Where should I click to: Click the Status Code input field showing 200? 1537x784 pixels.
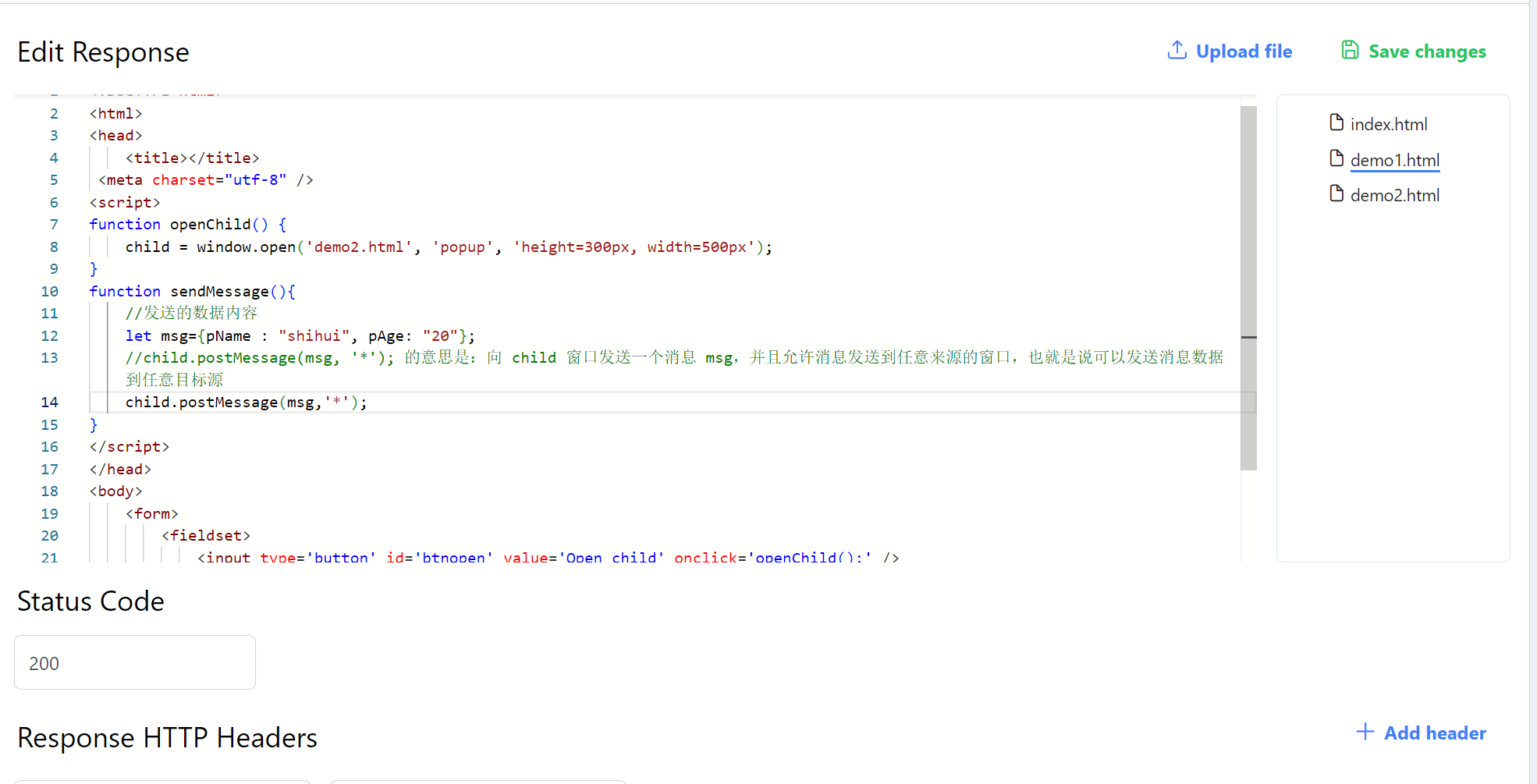pyautogui.click(x=135, y=662)
